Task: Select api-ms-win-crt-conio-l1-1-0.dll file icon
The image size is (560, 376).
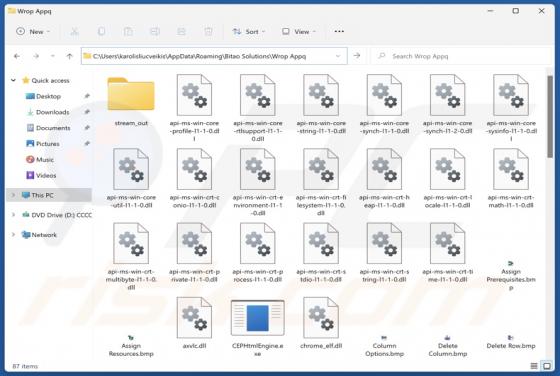Action: pos(194,169)
